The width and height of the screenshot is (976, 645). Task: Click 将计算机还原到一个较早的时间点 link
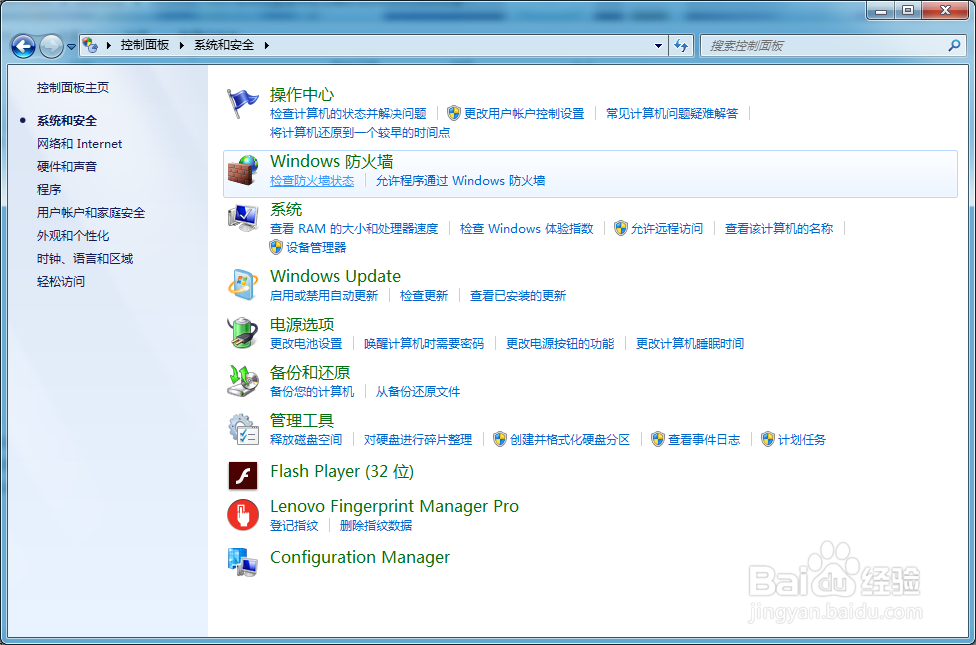tap(360, 133)
